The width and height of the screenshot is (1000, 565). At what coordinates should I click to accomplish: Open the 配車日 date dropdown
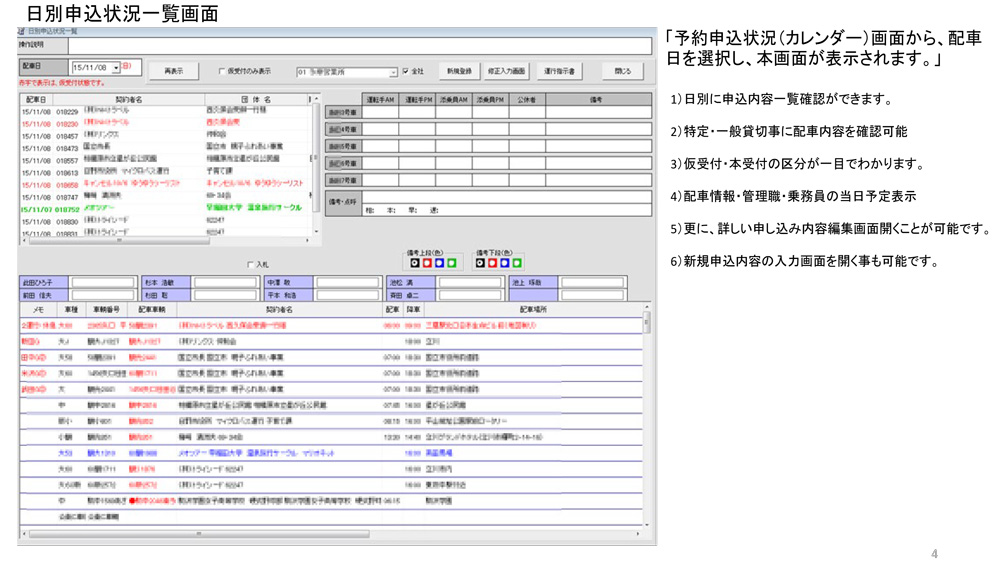click(116, 68)
